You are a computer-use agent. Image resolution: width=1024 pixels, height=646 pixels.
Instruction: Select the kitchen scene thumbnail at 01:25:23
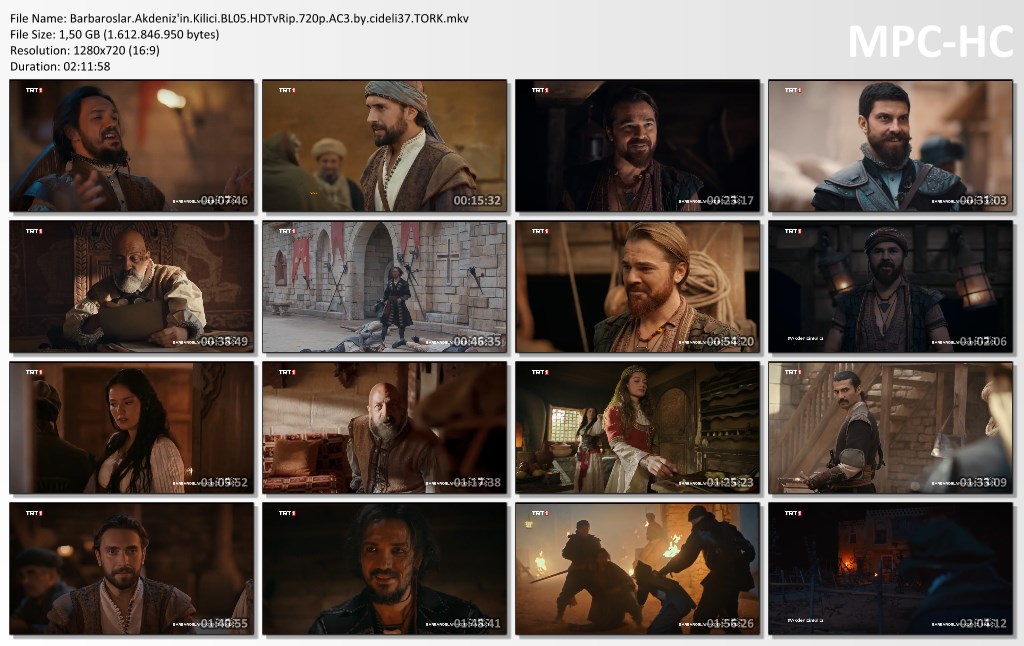[x=637, y=428]
